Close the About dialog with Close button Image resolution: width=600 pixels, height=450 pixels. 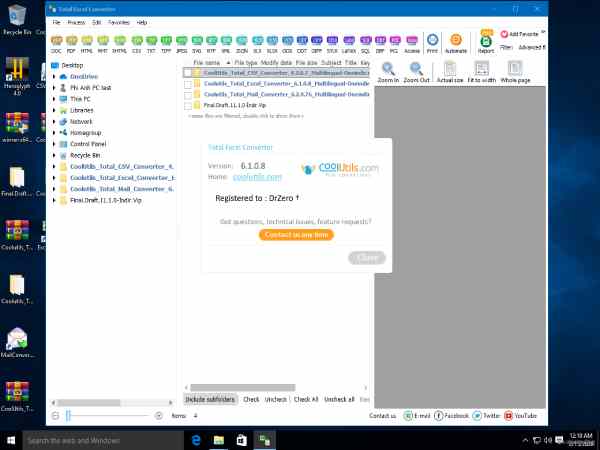coord(367,258)
